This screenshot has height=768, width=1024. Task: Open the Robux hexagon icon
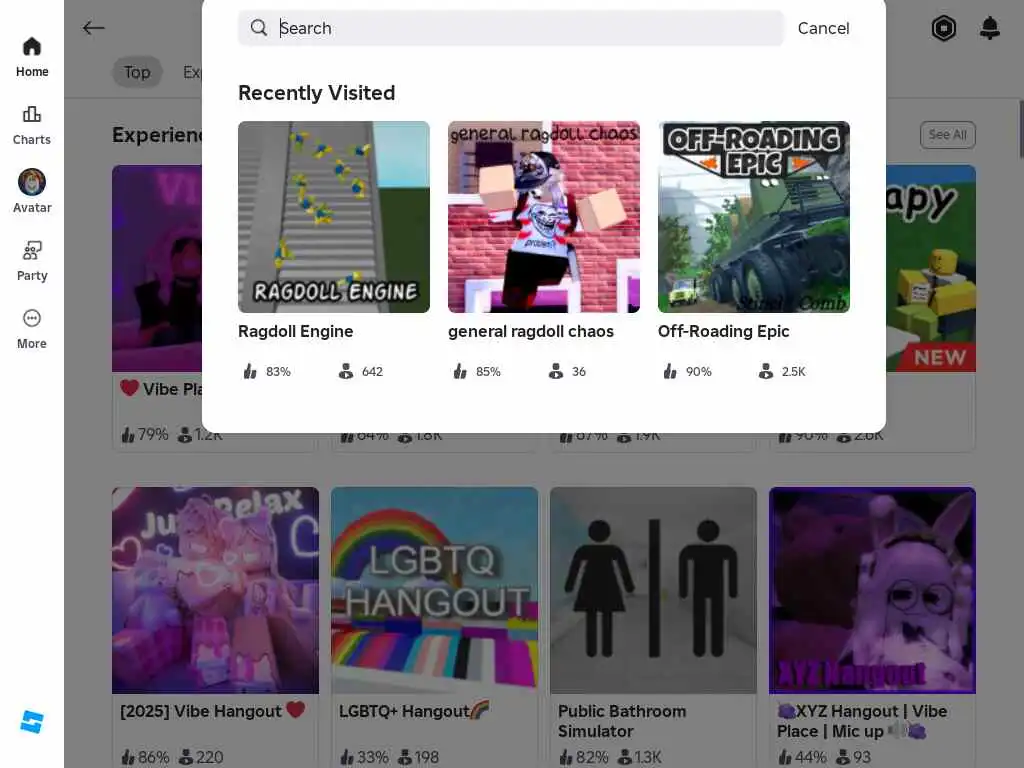pyautogui.click(x=943, y=28)
